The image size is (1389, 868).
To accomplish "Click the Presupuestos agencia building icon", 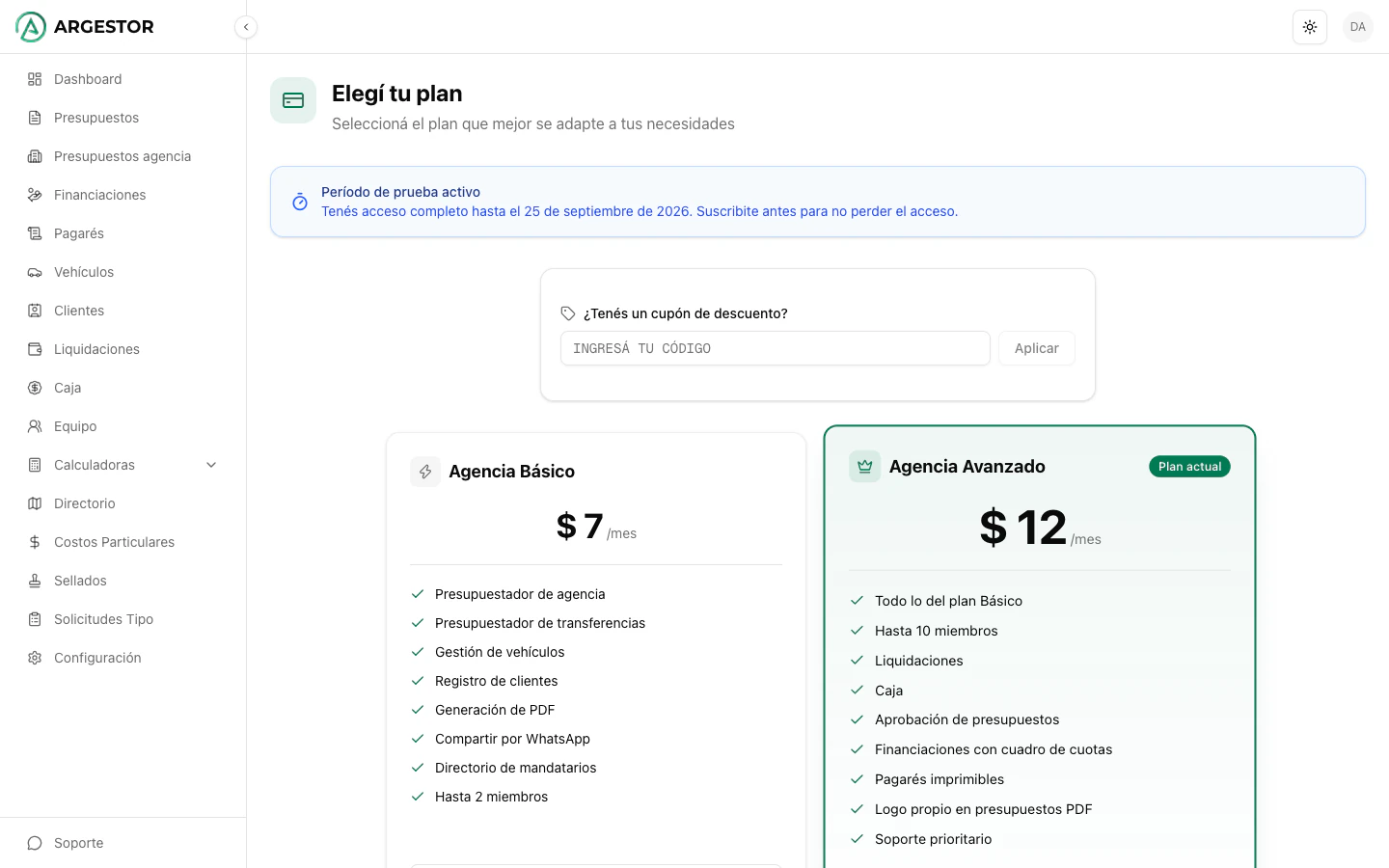I will click(x=35, y=156).
